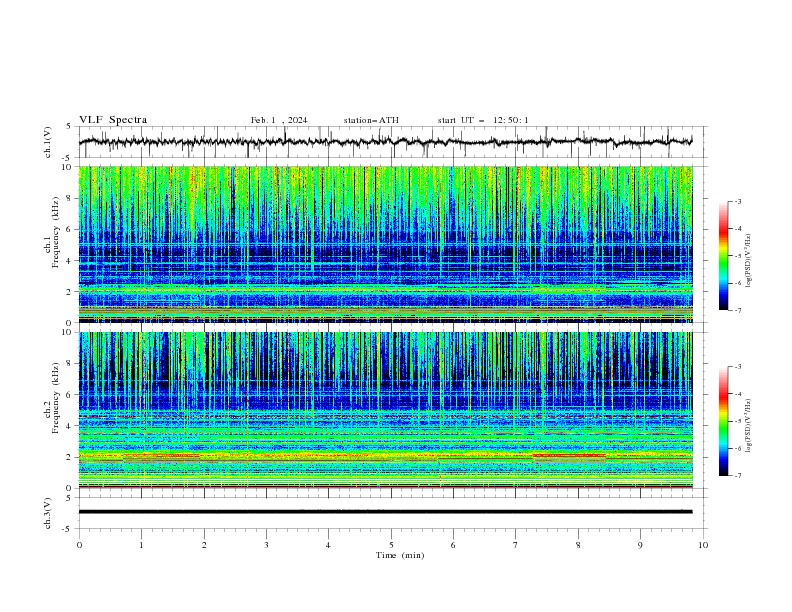Screen dimensions: 792x612
Task: Click the ch.3(V) axis upper tick "5"
Action: point(68,498)
